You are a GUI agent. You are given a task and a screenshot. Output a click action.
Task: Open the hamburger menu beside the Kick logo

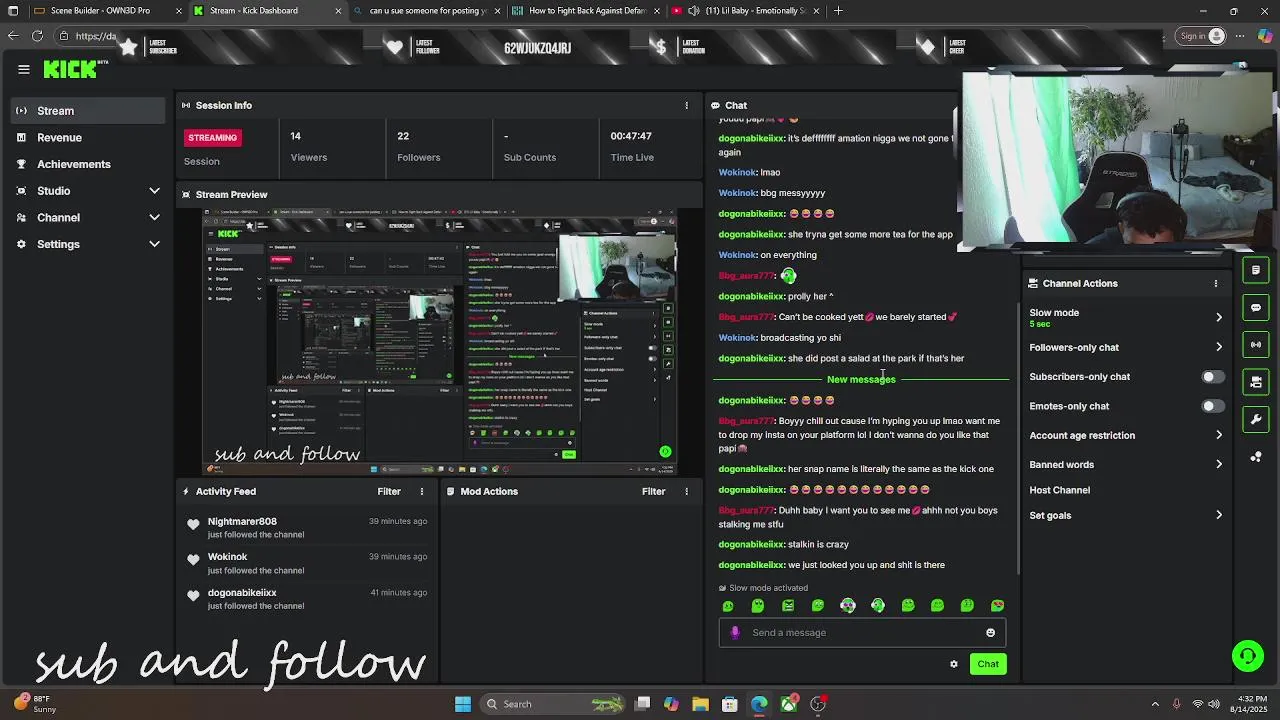click(x=24, y=69)
